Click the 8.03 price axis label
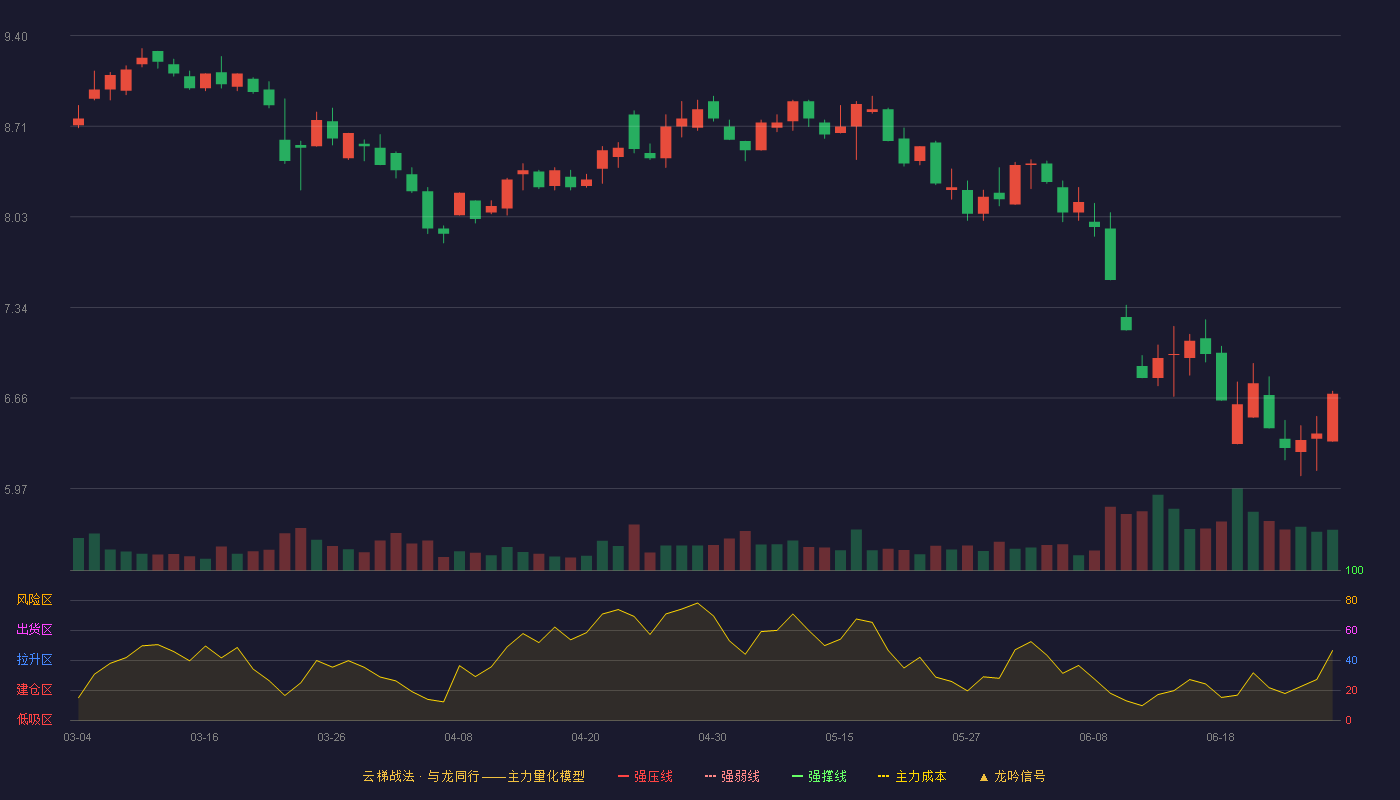Screen dimensions: 1400x800 coord(16,218)
